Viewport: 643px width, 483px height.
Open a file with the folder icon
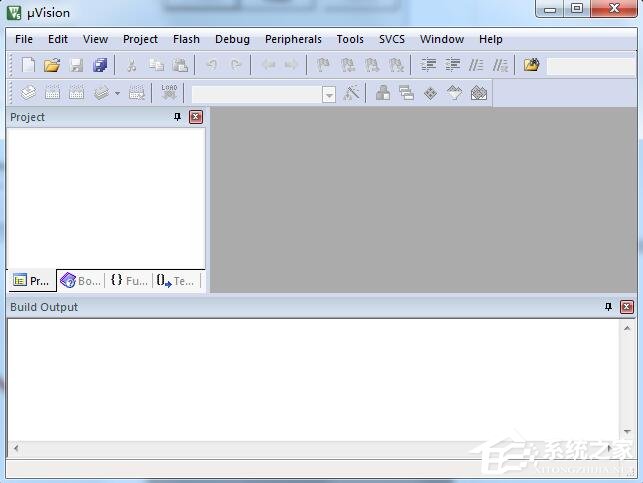tap(52, 65)
